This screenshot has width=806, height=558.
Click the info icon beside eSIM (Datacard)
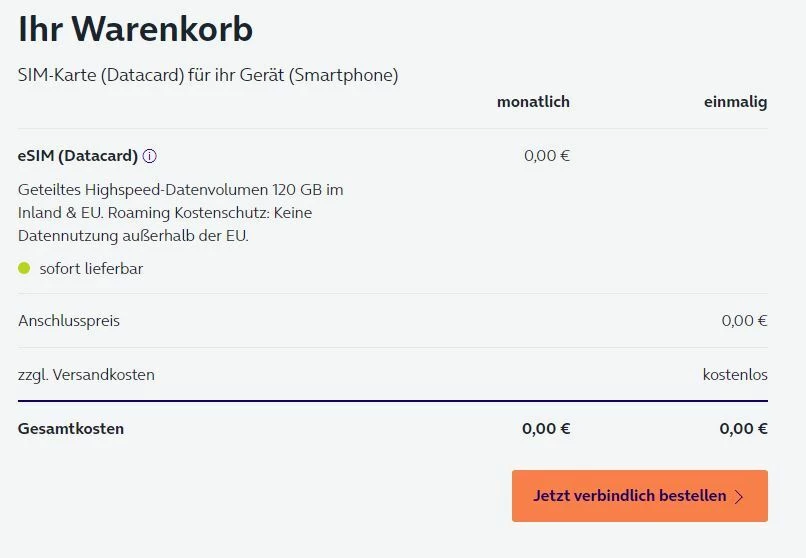150,156
